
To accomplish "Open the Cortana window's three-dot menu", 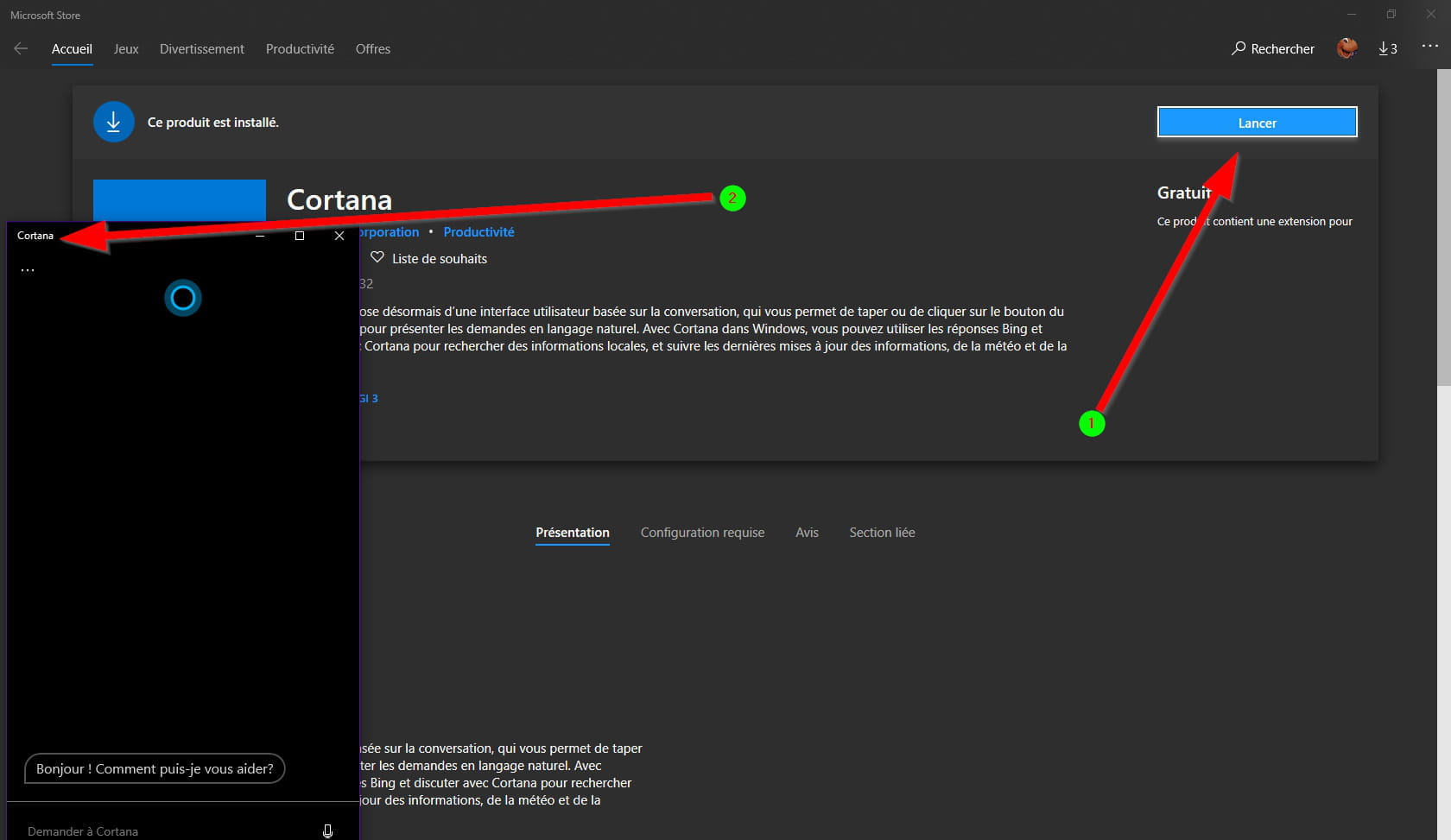I will coord(28,270).
